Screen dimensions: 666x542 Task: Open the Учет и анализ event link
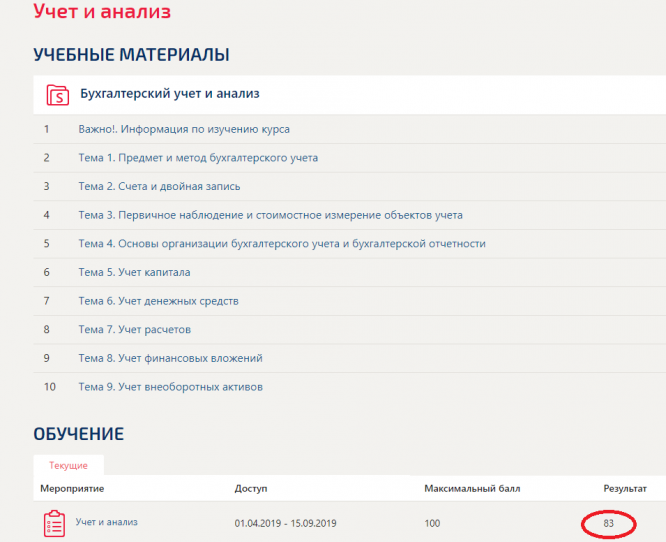(x=107, y=522)
